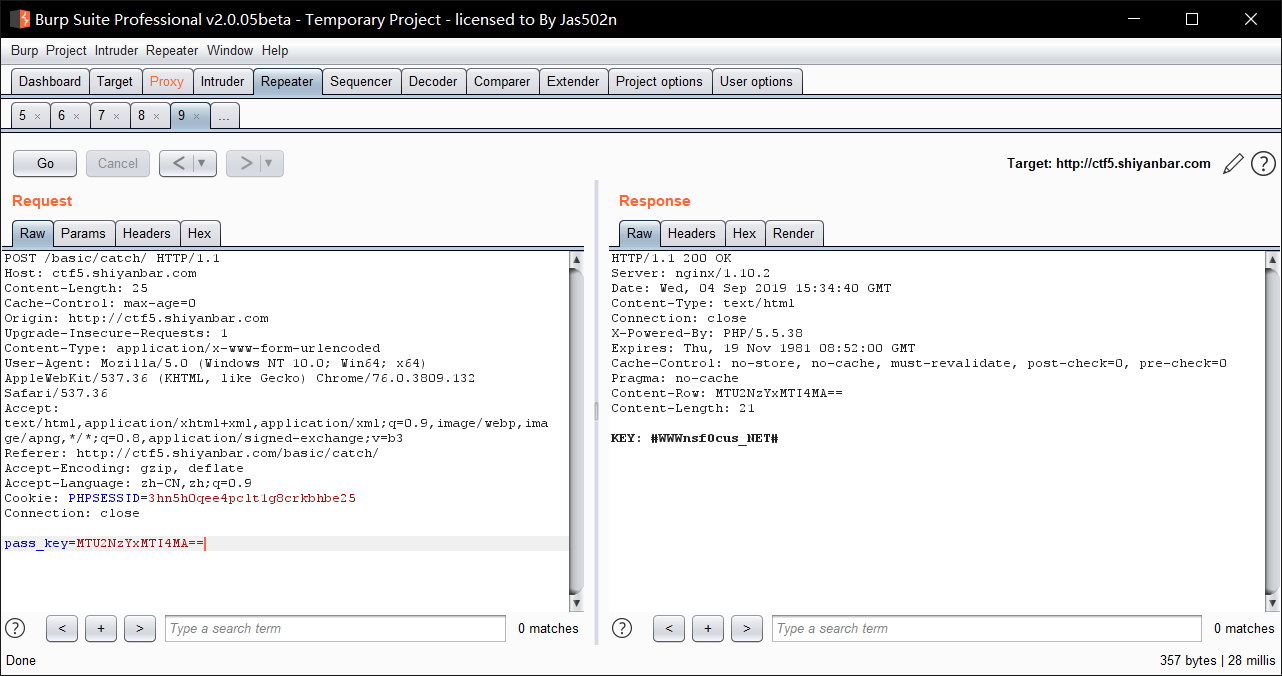This screenshot has height=676, width=1282.
Task: Switch to the Decoder tab
Action: click(x=433, y=82)
